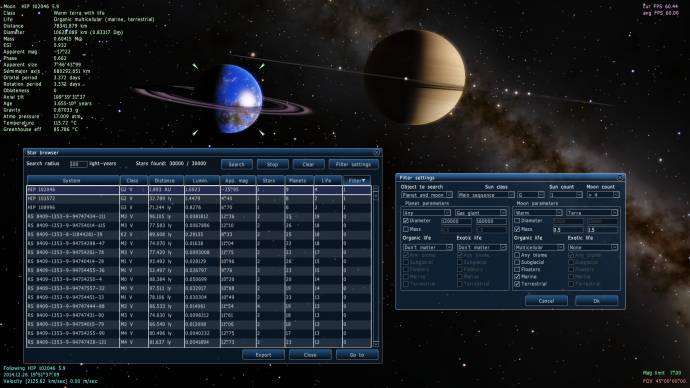Click the star list scroll-up arrow
Image resolution: width=690 pixels, height=388 pixels.
[375, 188]
